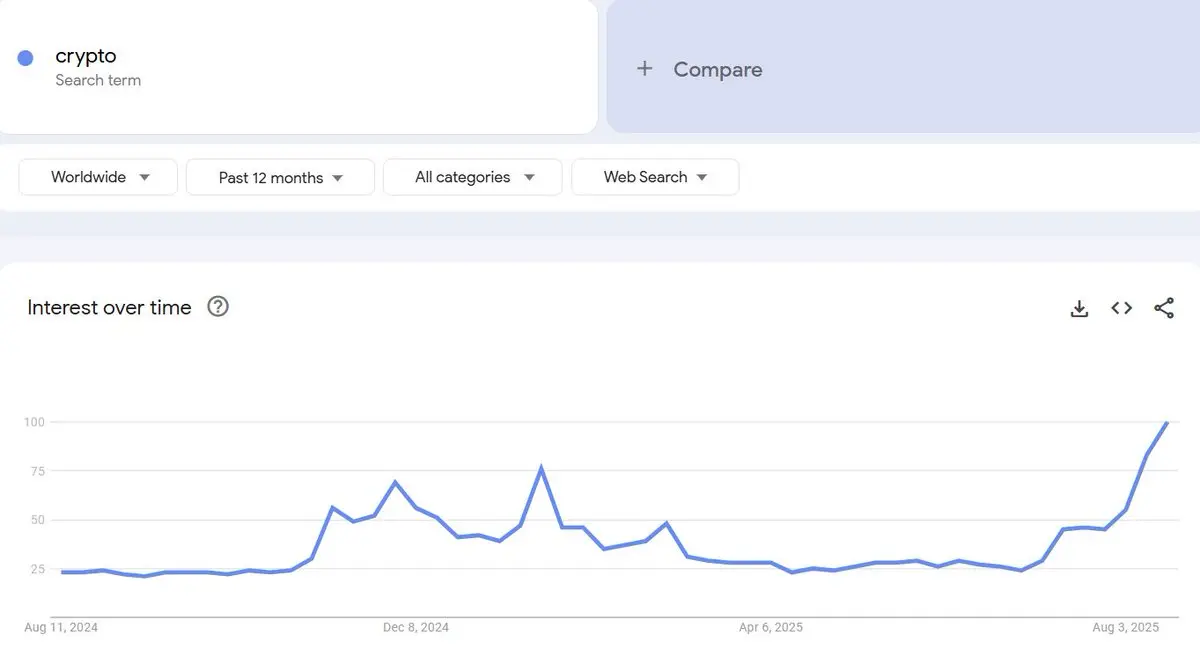
Task: Expand the Worldwide region dropdown
Action: click(98, 177)
